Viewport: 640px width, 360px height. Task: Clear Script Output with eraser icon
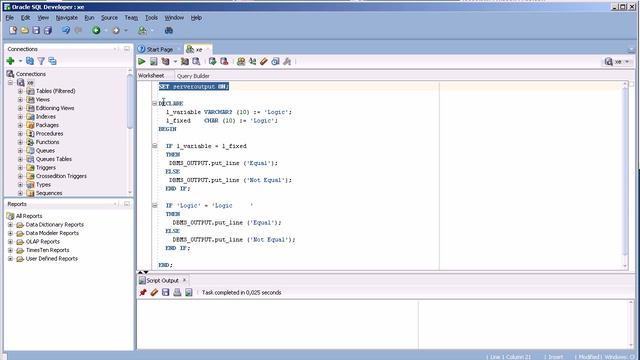tap(154, 292)
